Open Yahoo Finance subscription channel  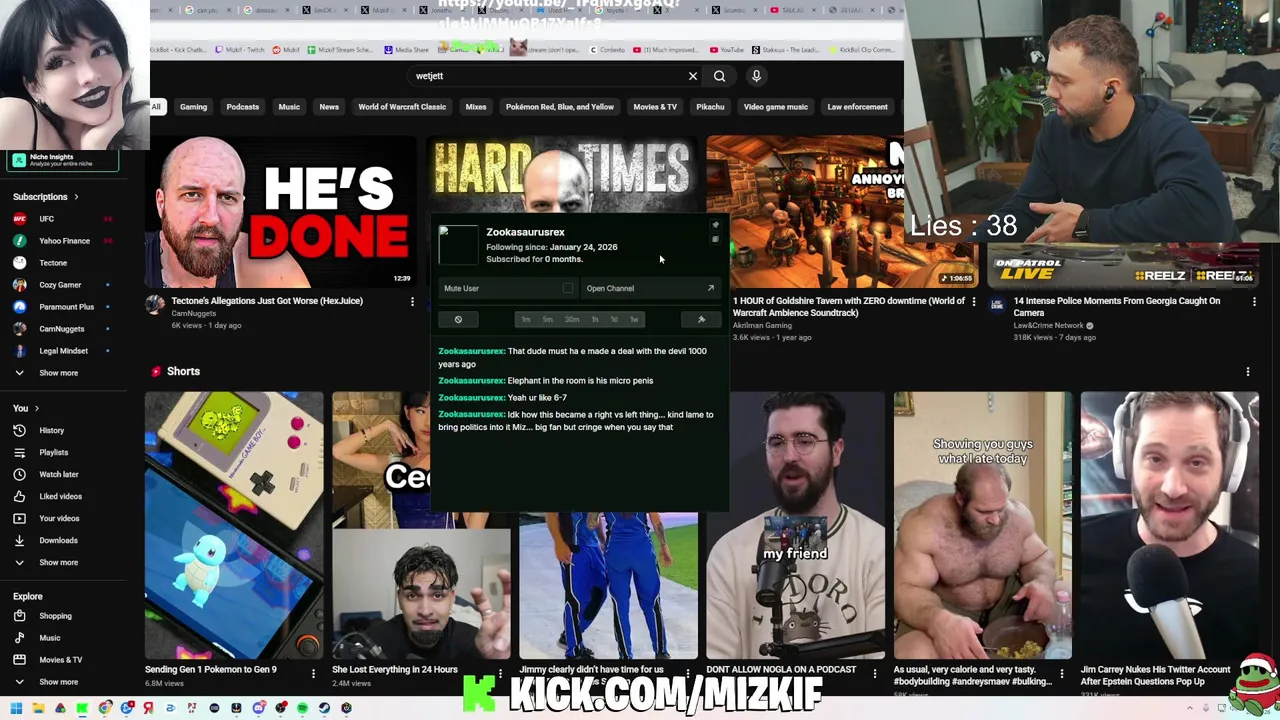(64, 241)
